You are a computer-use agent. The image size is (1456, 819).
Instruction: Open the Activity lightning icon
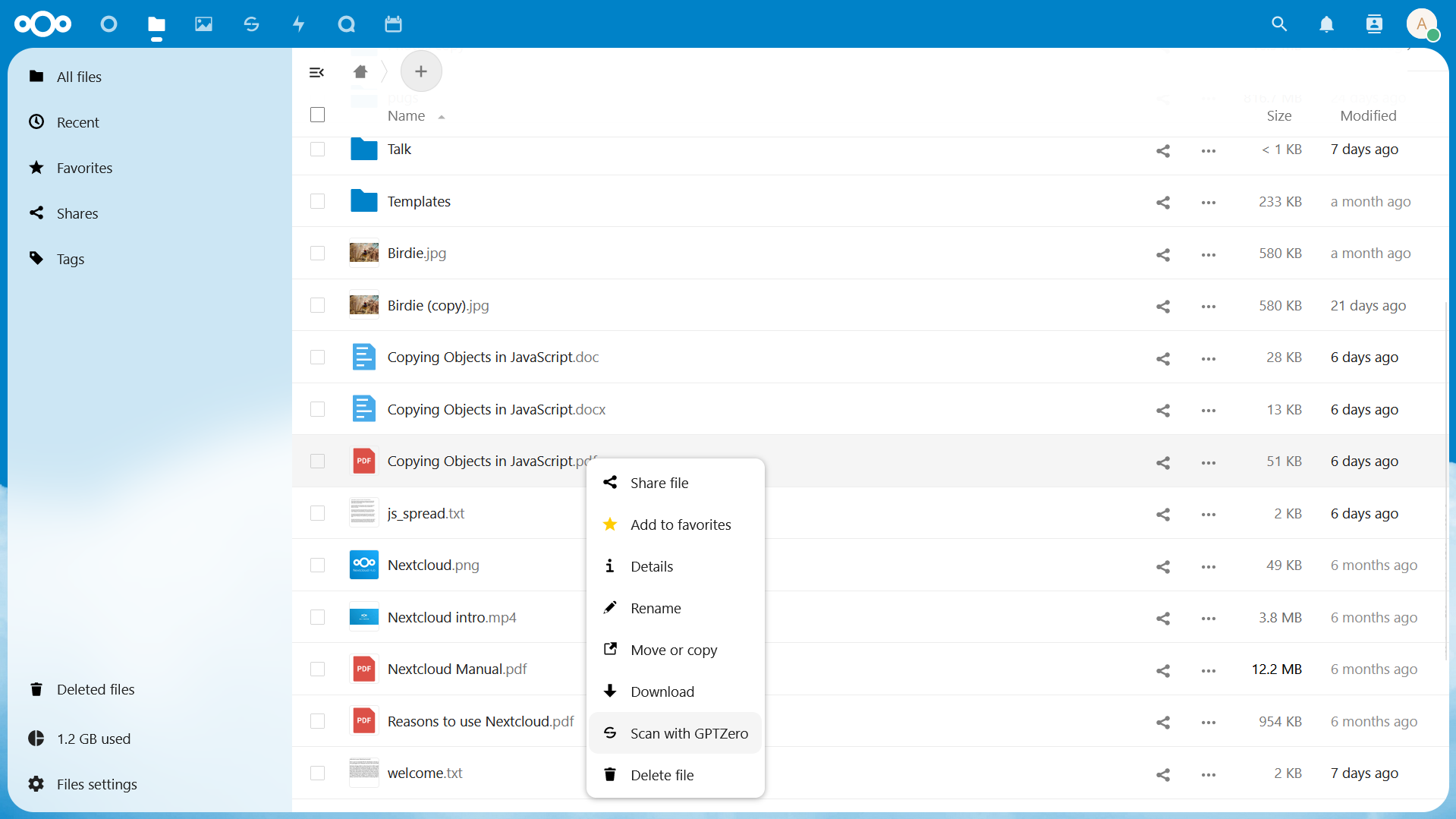click(x=299, y=24)
